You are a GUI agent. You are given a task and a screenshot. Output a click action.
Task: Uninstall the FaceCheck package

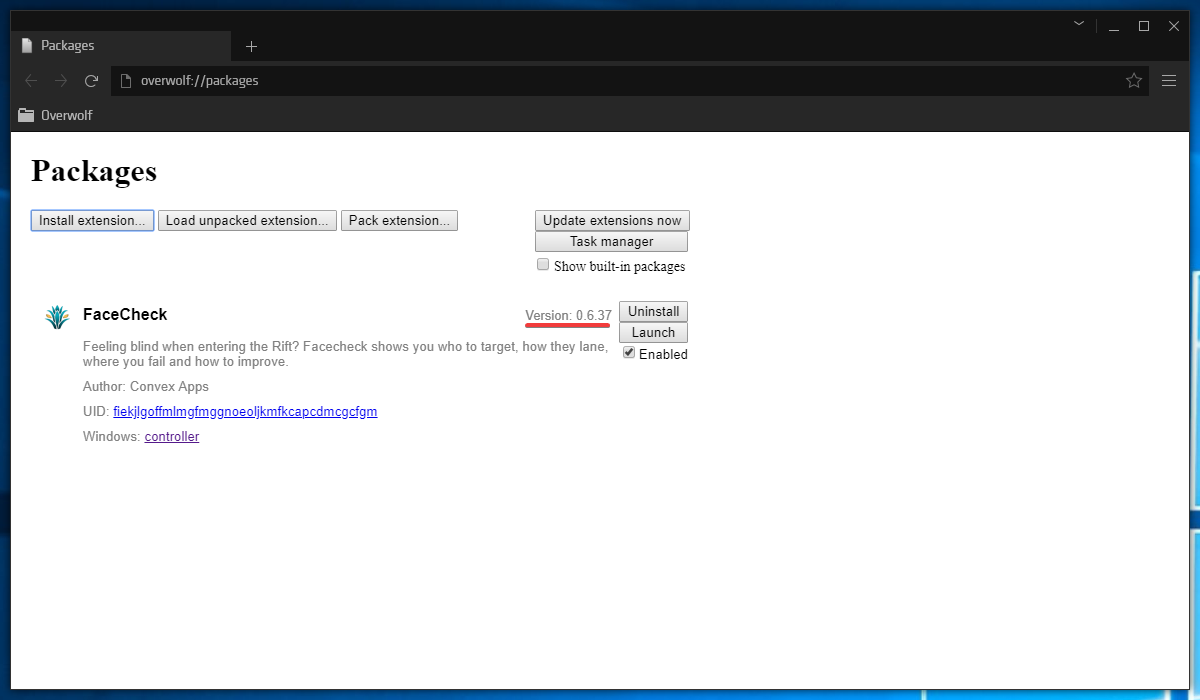pos(654,311)
